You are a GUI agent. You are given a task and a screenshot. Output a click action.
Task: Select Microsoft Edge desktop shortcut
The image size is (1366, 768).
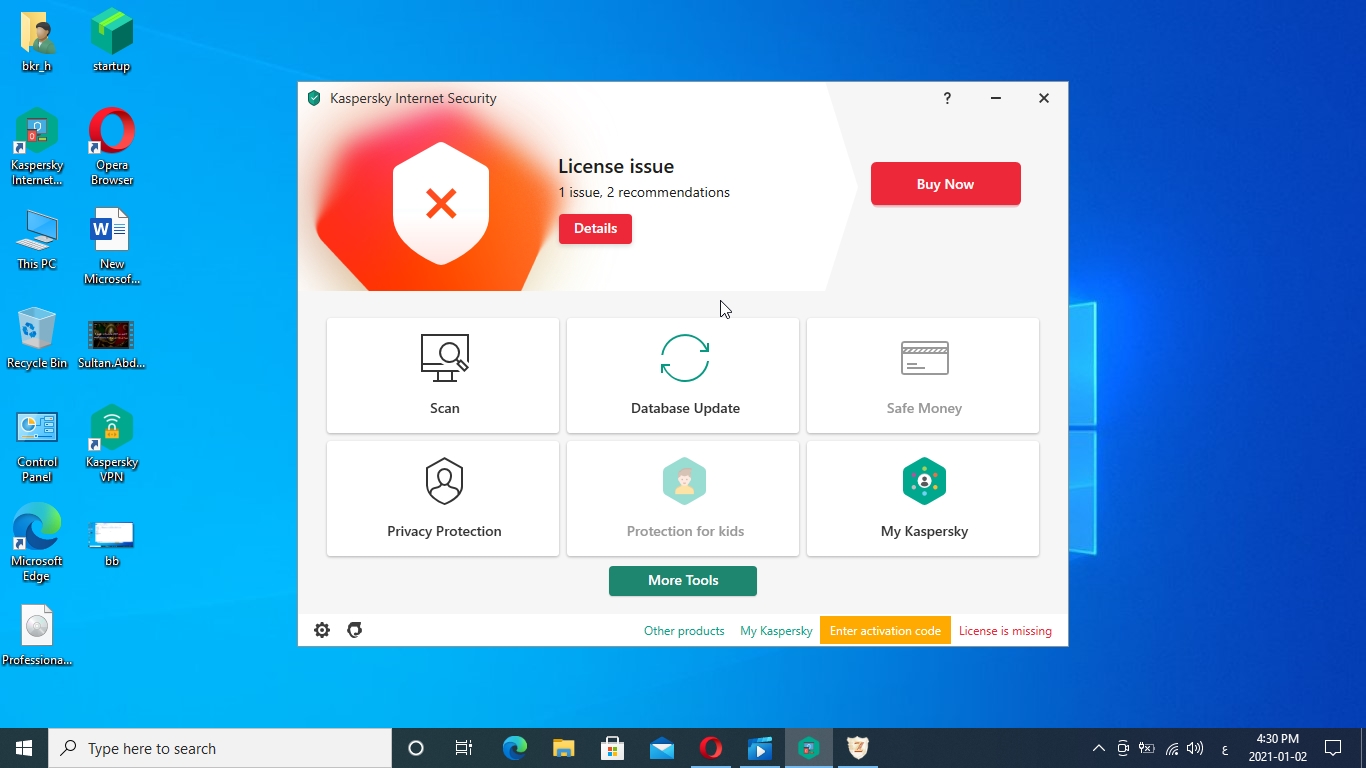coord(37,543)
